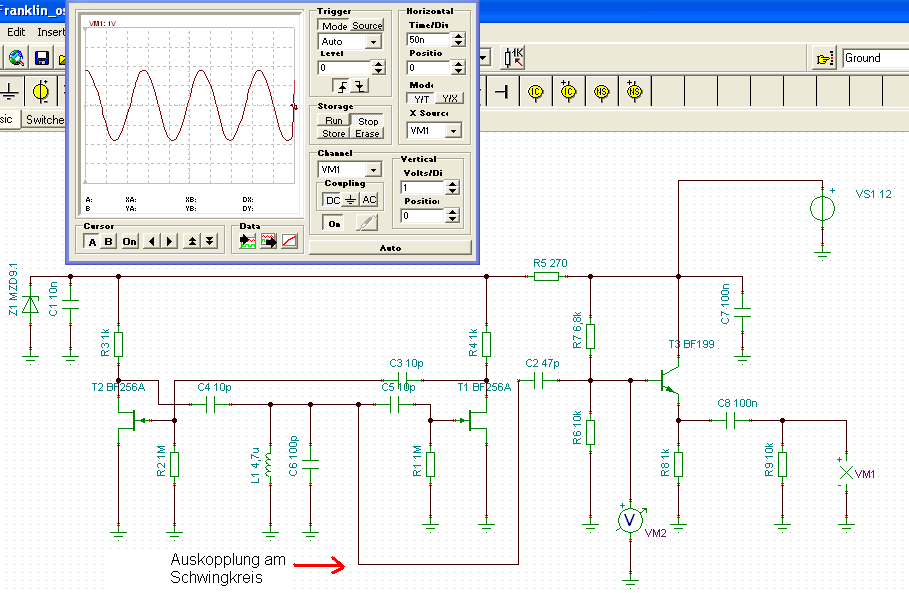Select the second HS component icon with plus
This screenshot has width=909, height=593.
[634, 91]
